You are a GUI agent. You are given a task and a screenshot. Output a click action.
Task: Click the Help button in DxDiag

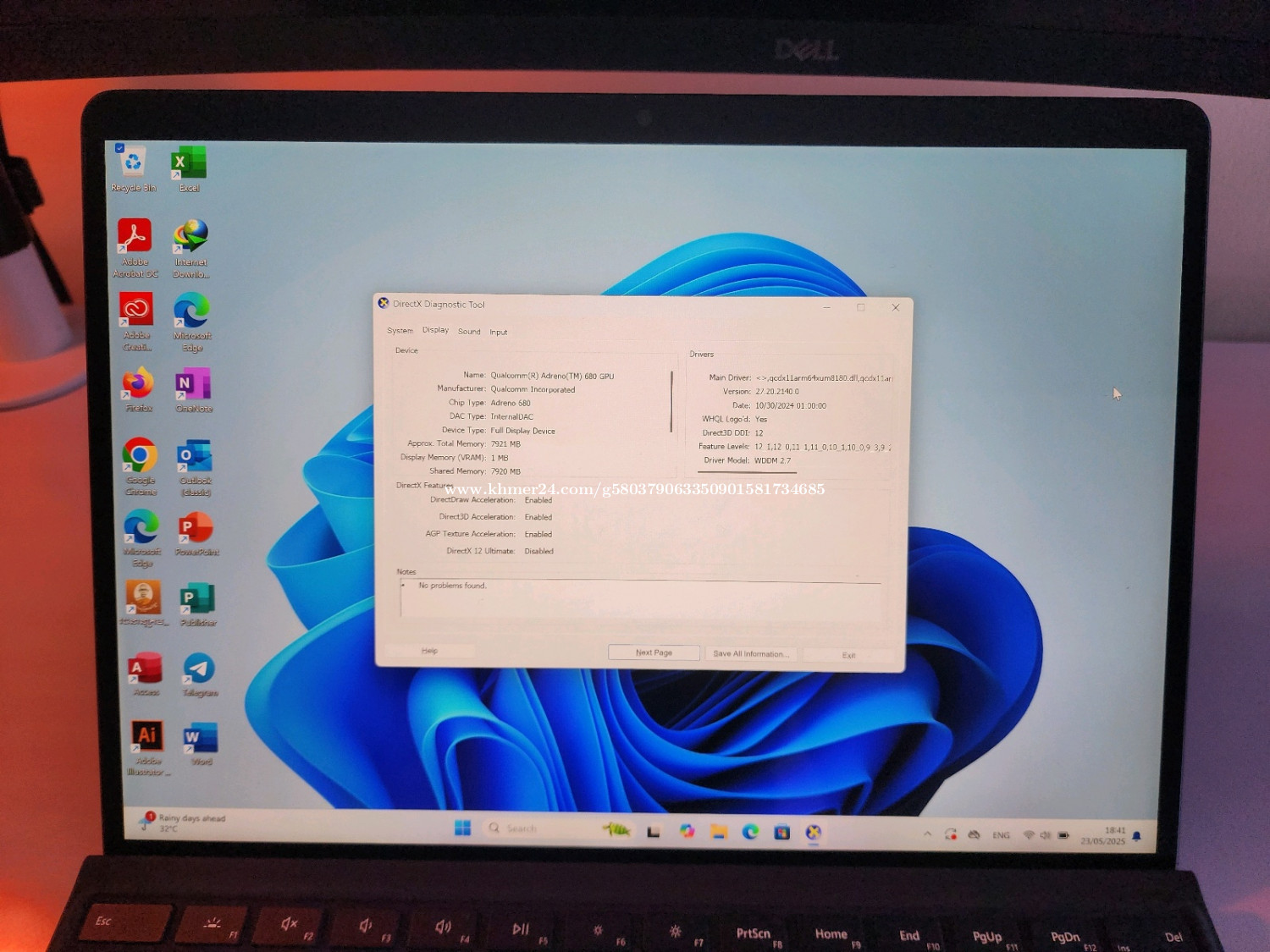tap(430, 651)
